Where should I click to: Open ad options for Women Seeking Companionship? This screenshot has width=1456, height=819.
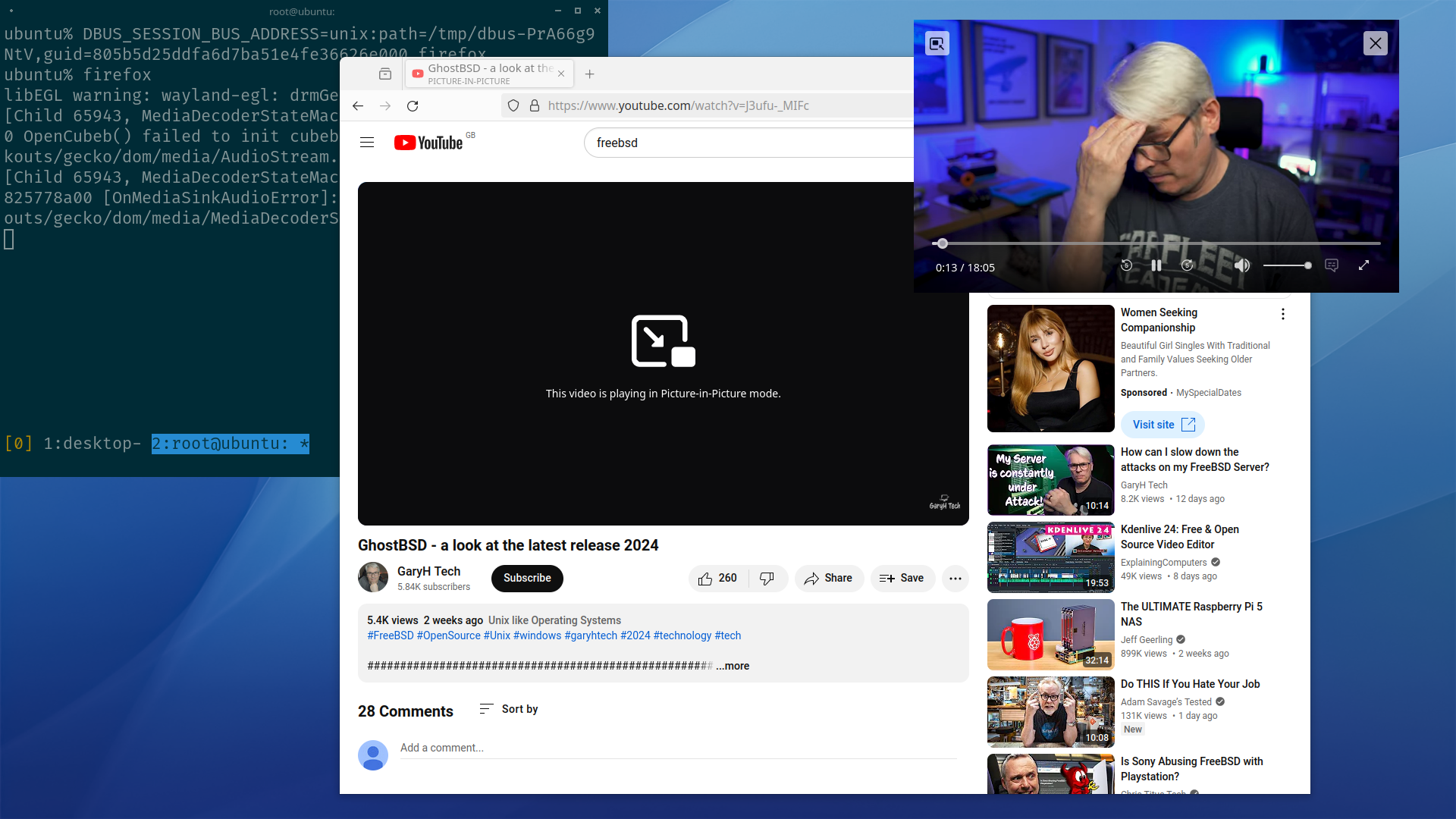coord(1283,314)
